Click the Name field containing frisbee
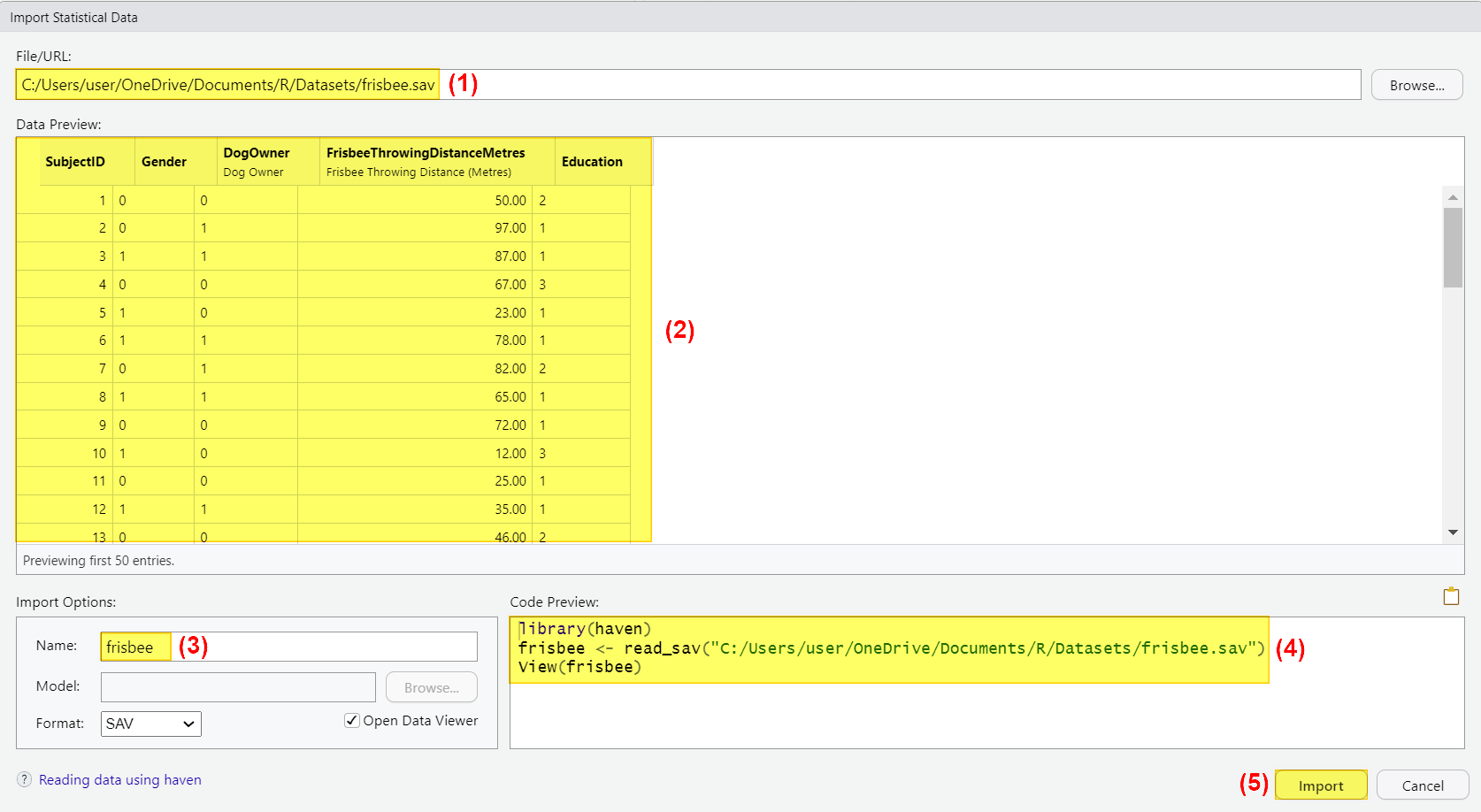The width and height of the screenshot is (1481, 812). tap(289, 647)
